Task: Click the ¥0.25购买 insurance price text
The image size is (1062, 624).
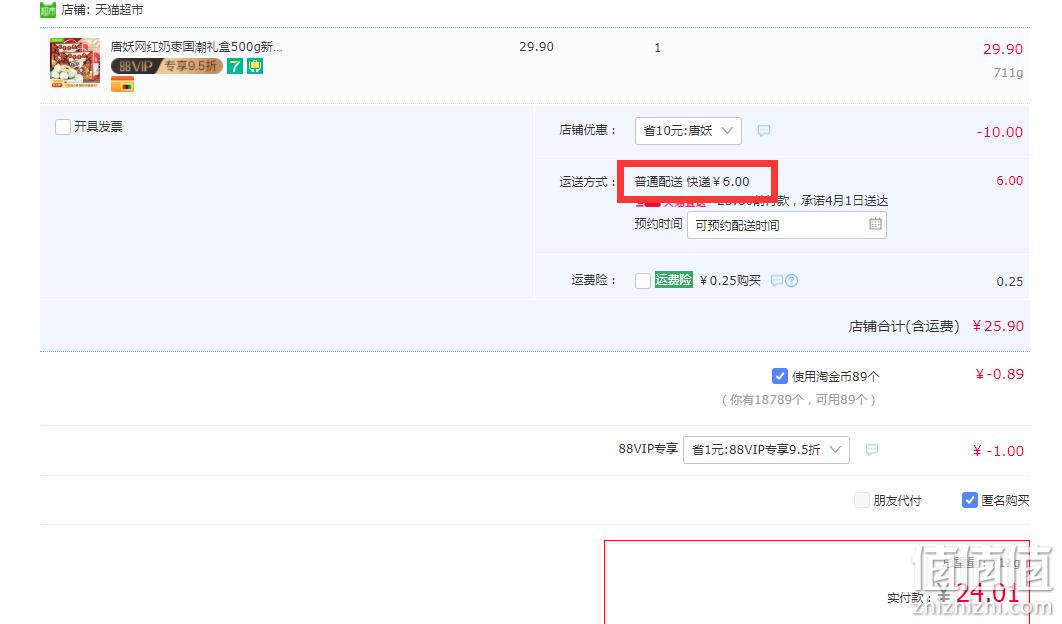Action: point(730,280)
